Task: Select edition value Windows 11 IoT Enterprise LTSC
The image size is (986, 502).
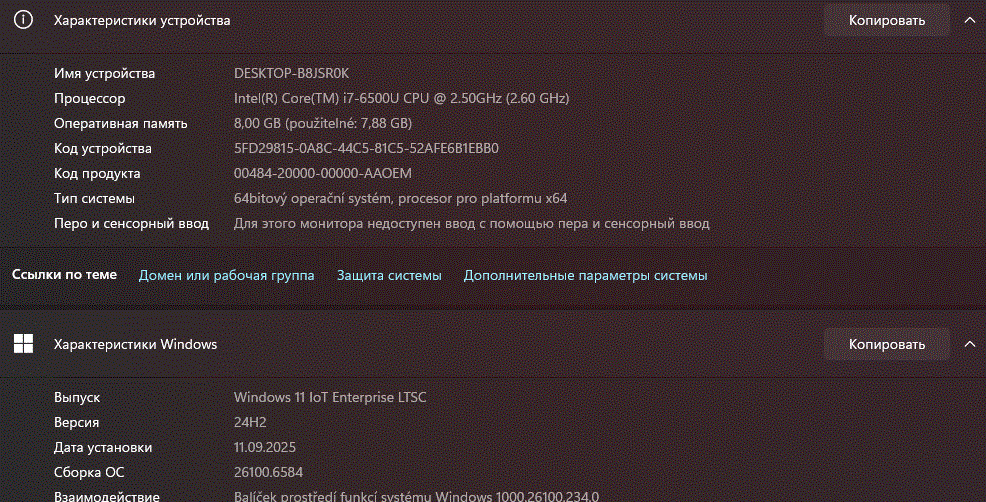Action: pos(330,397)
